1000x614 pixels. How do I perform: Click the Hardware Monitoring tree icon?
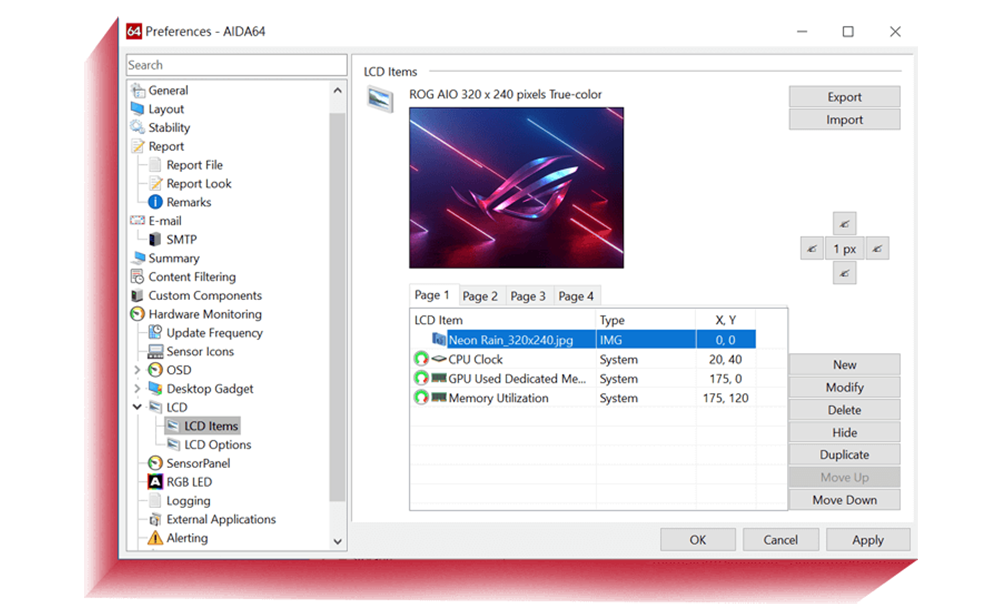tap(138, 314)
